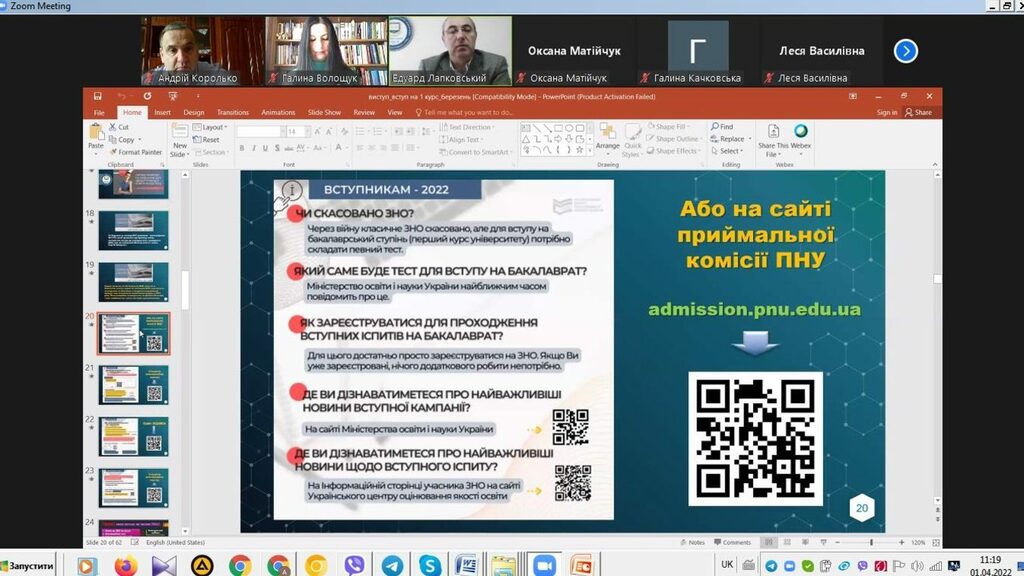Toggle italic formatting in Font group
1024x576 pixels.
click(254, 148)
